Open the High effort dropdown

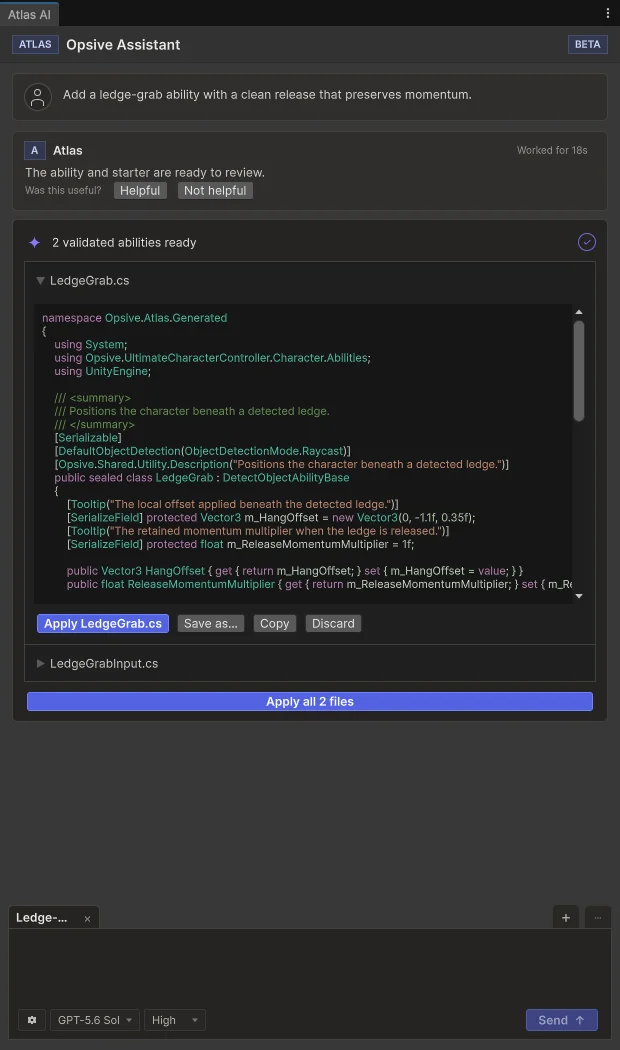(175, 1020)
